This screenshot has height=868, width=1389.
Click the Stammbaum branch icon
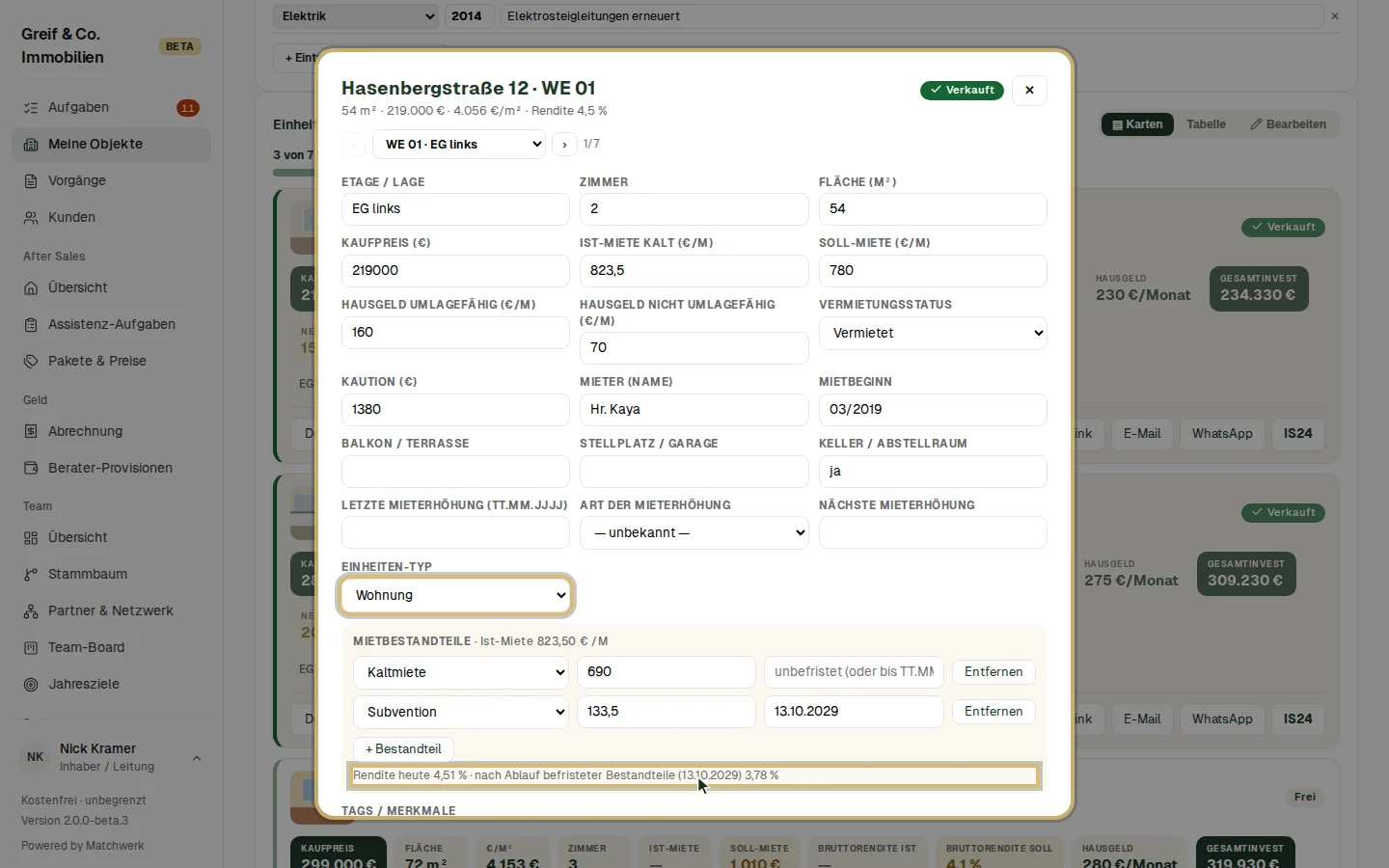31,575
